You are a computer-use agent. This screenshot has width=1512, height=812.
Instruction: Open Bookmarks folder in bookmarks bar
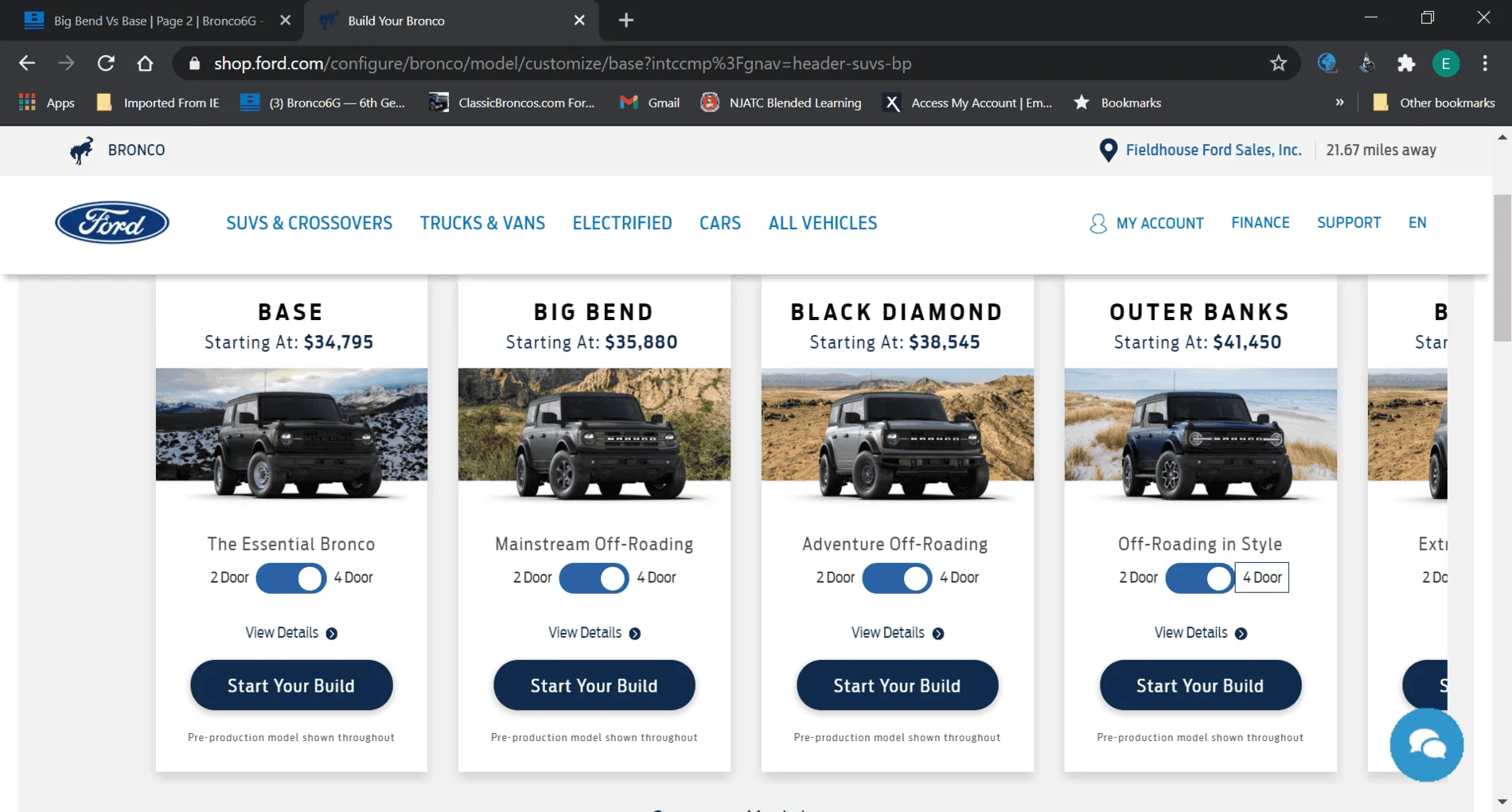pos(1117,103)
